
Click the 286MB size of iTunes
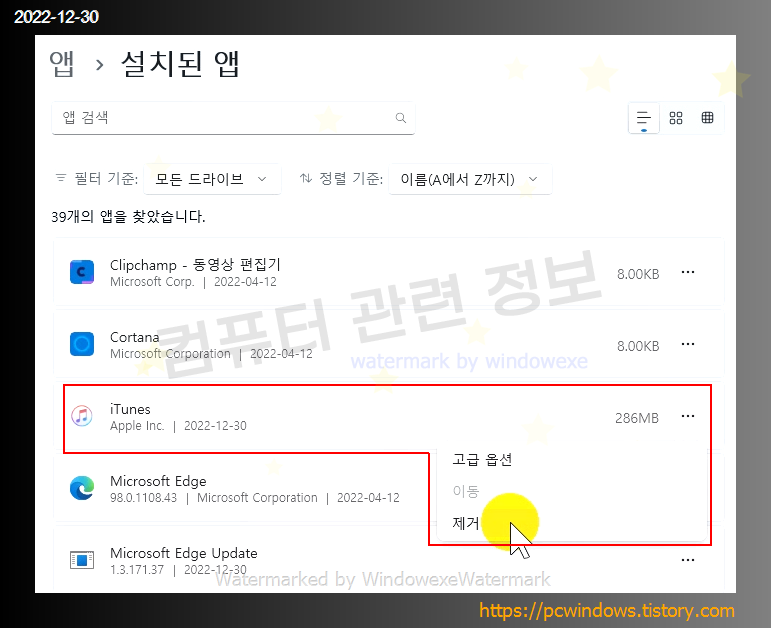coord(637,419)
